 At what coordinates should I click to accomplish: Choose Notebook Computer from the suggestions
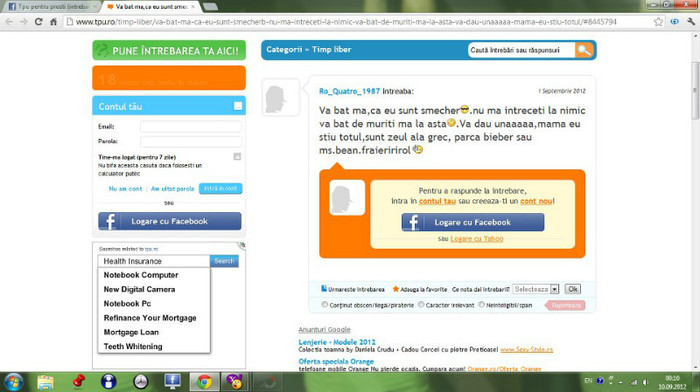click(141, 275)
